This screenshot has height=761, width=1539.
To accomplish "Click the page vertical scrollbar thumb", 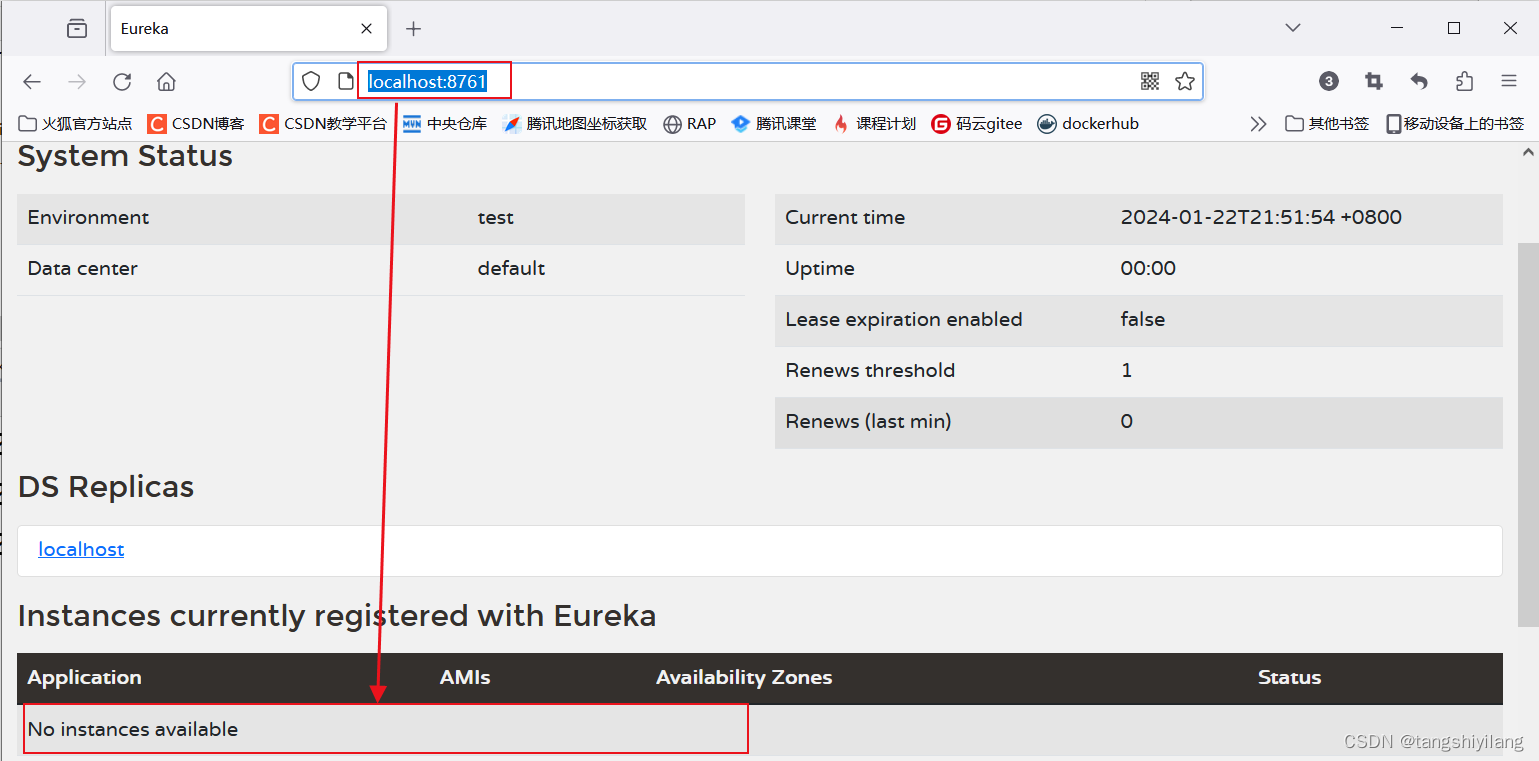I will [1528, 434].
